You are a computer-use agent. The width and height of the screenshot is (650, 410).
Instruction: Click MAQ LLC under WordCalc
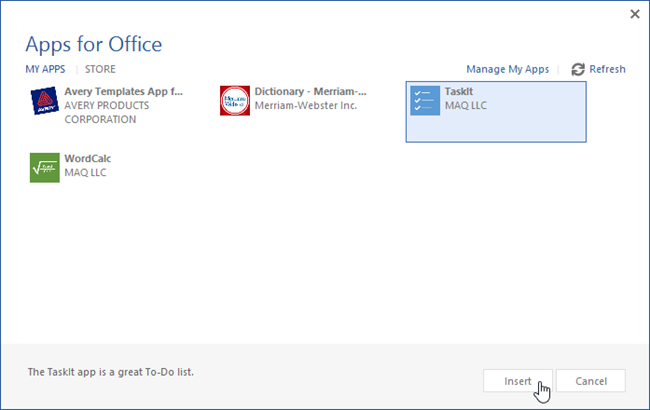85,173
